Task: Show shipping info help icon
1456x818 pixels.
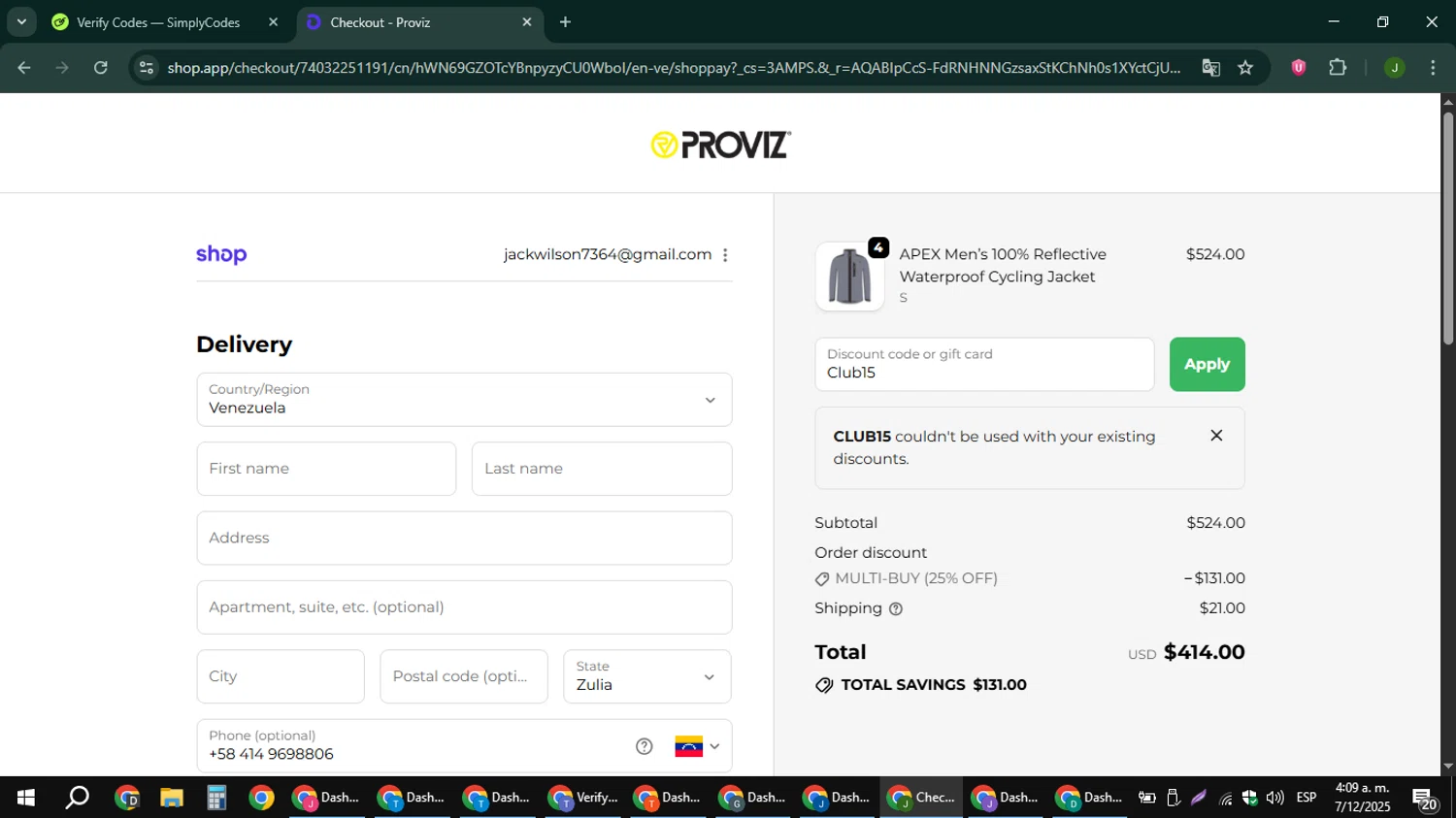Action: tap(896, 609)
